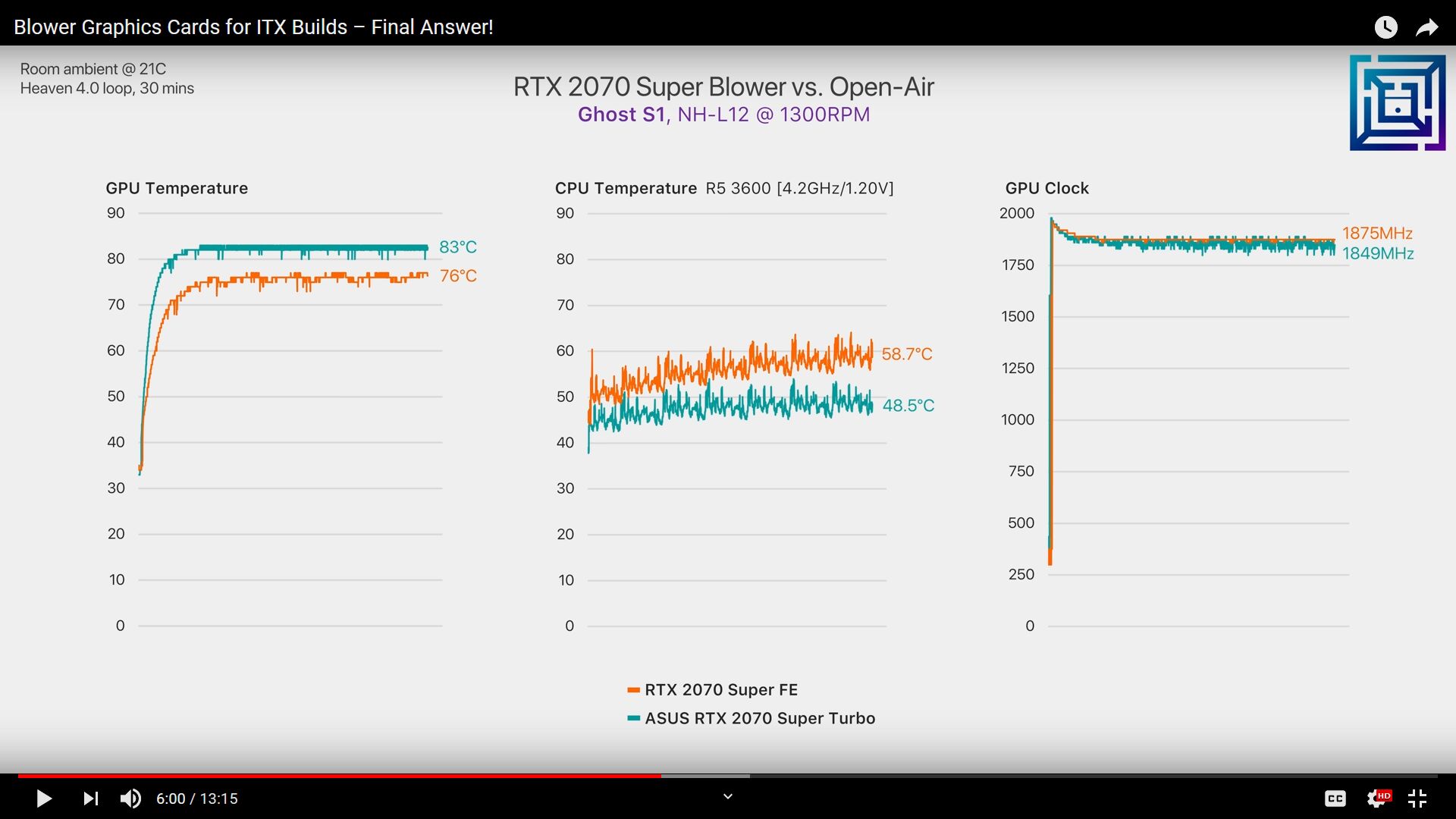Add video to Watch Later
Image resolution: width=1456 pixels, height=819 pixels.
[x=1385, y=27]
